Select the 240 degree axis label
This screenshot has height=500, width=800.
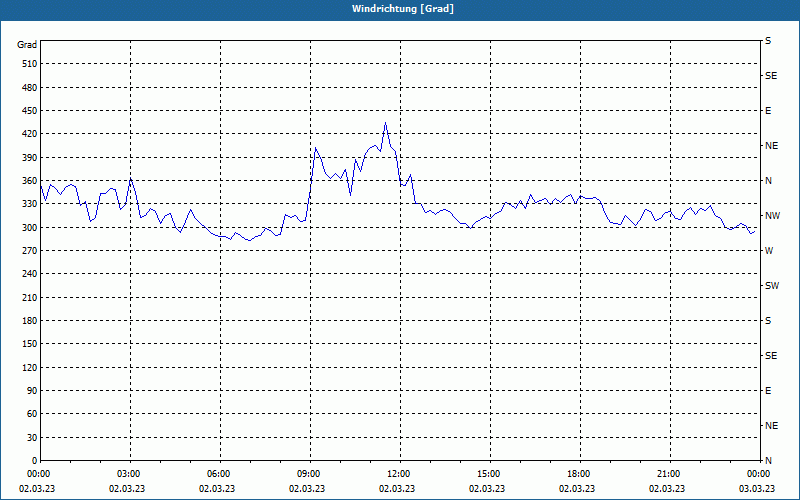[x=30, y=274]
